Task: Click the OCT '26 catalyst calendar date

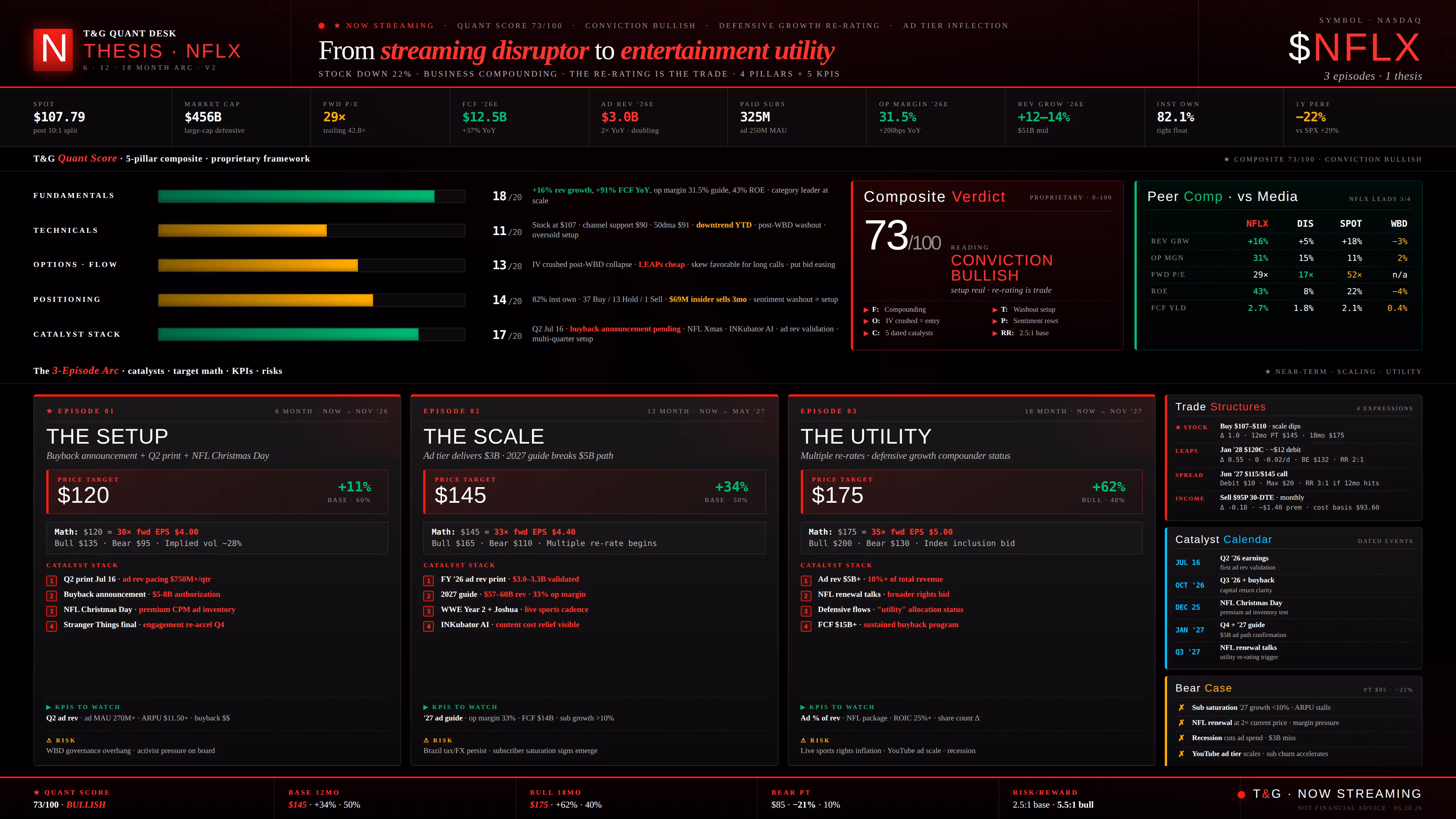Action: [1190, 585]
